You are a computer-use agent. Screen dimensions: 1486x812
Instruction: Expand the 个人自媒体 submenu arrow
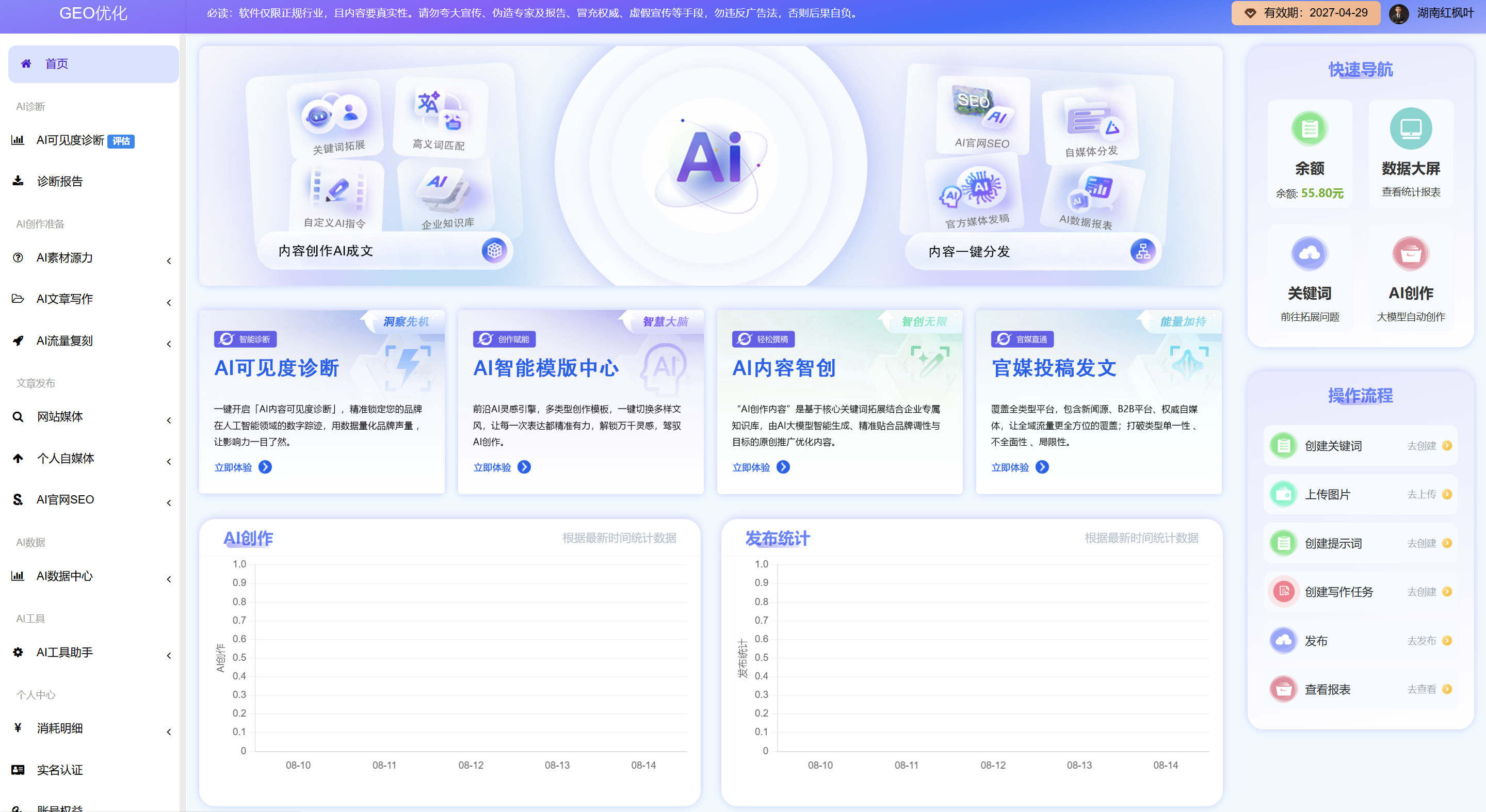pyautogui.click(x=169, y=461)
